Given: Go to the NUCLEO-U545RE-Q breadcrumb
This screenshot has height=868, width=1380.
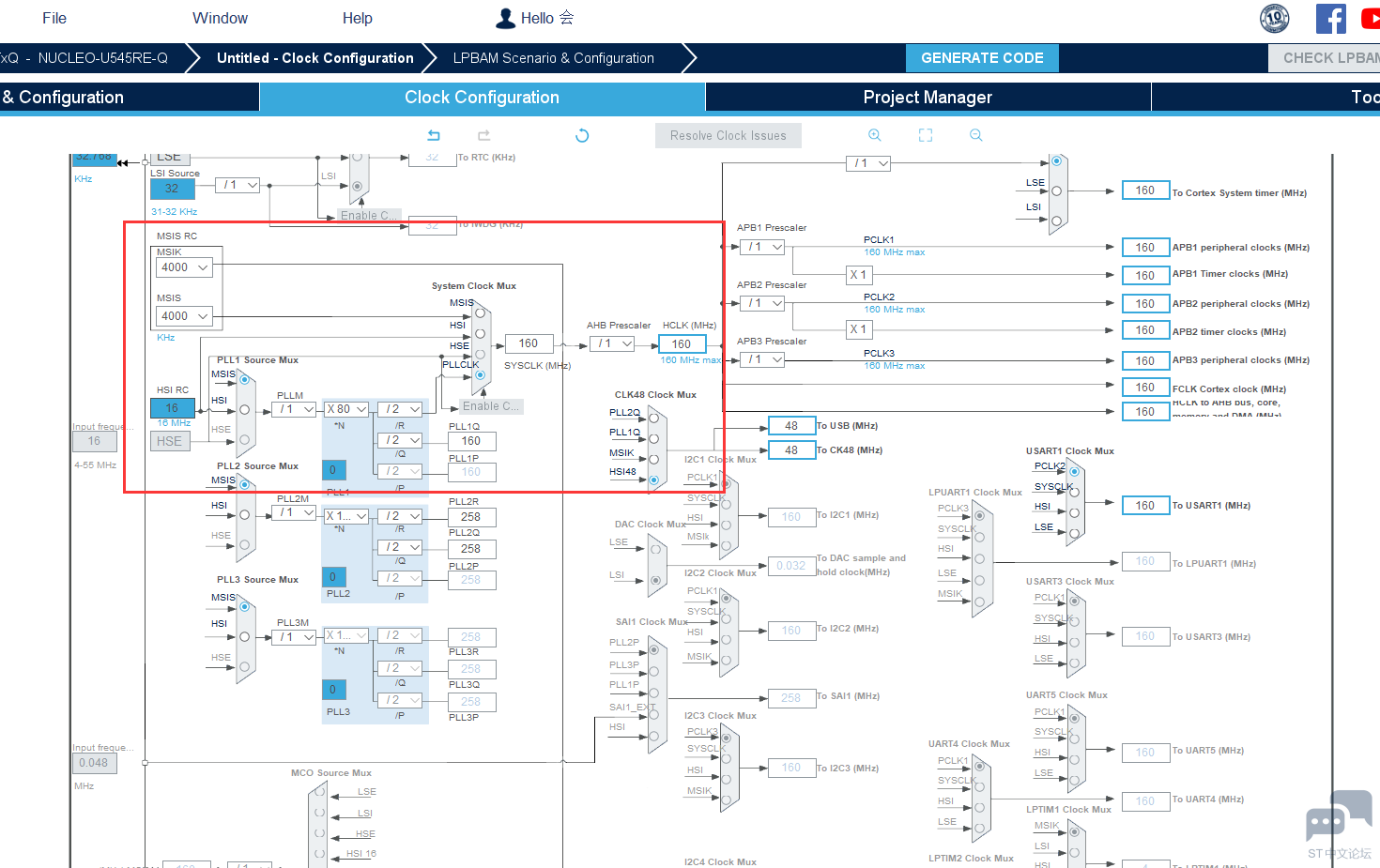Looking at the screenshot, I should pos(102,58).
